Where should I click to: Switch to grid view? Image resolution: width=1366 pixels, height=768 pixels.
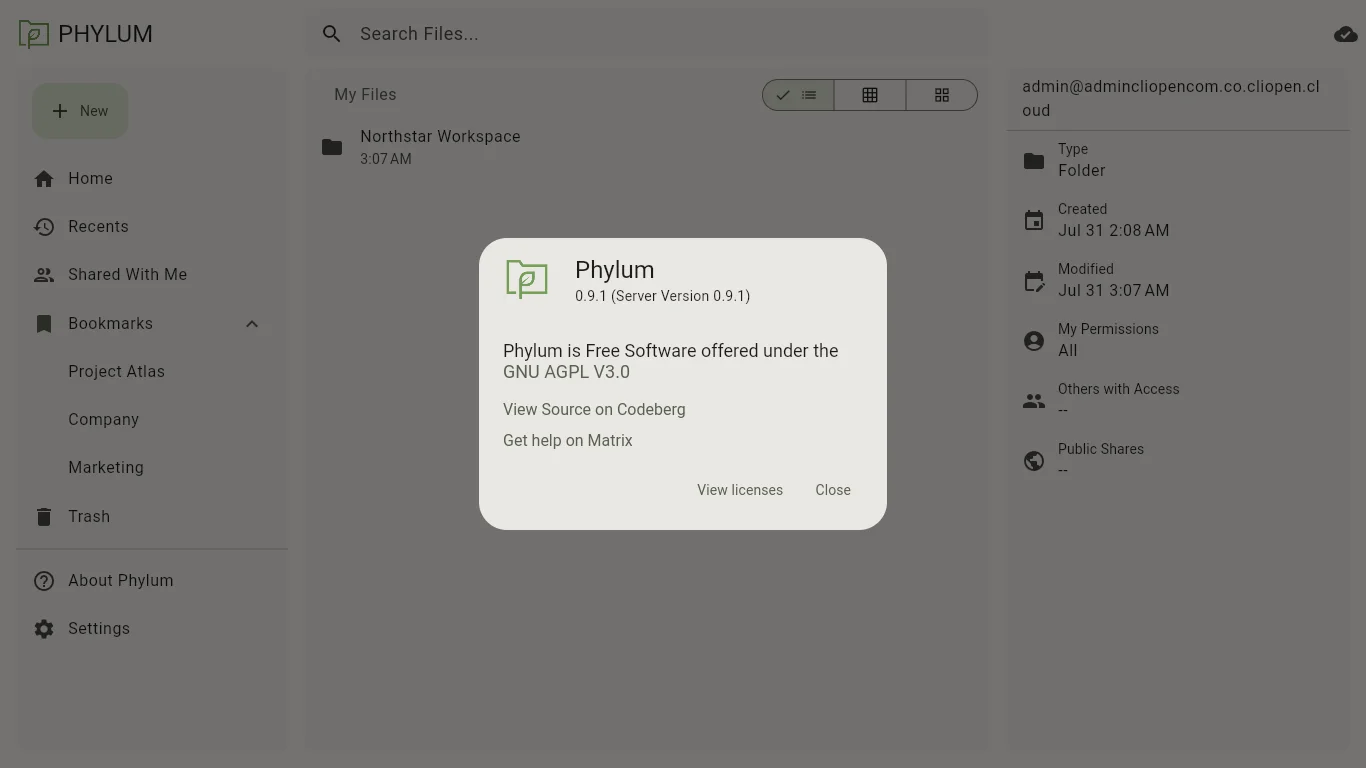[x=941, y=95]
